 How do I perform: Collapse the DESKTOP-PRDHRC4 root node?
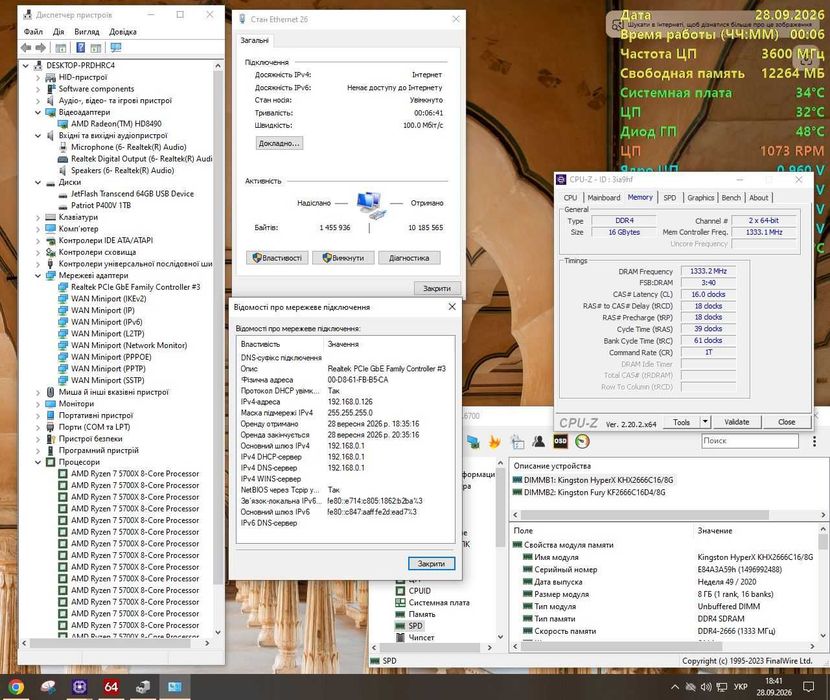tap(25, 65)
